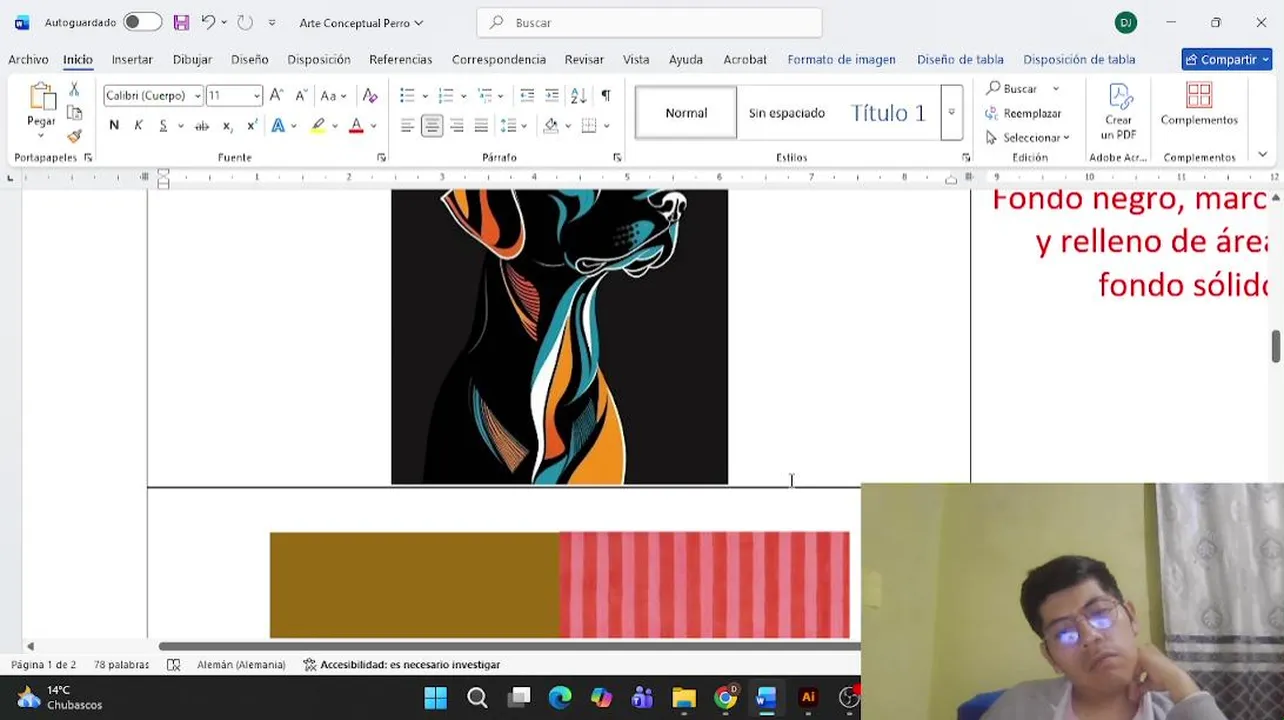The image size is (1284, 720).
Task: Switch to the Referencias tab
Action: [401, 60]
